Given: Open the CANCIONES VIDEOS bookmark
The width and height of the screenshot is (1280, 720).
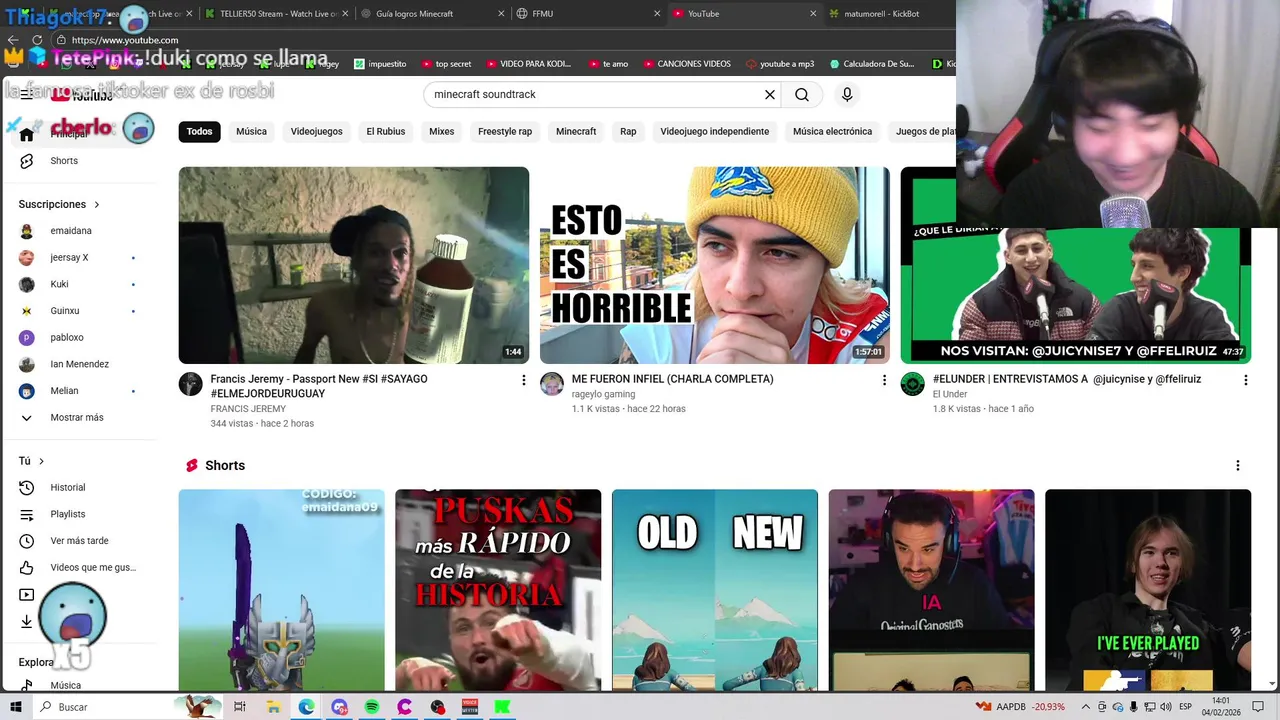Looking at the screenshot, I should [686, 64].
